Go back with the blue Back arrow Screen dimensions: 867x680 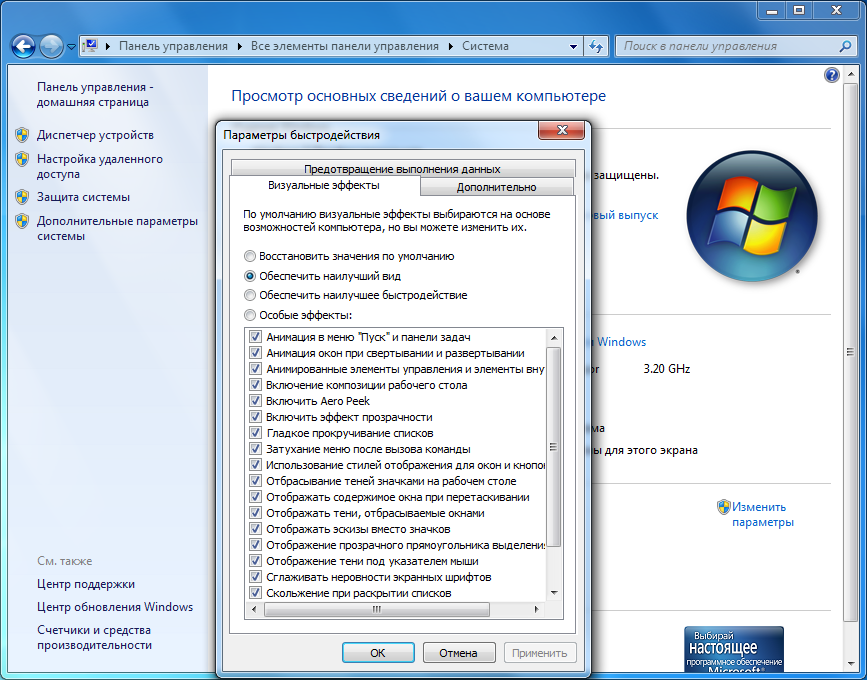point(23,46)
